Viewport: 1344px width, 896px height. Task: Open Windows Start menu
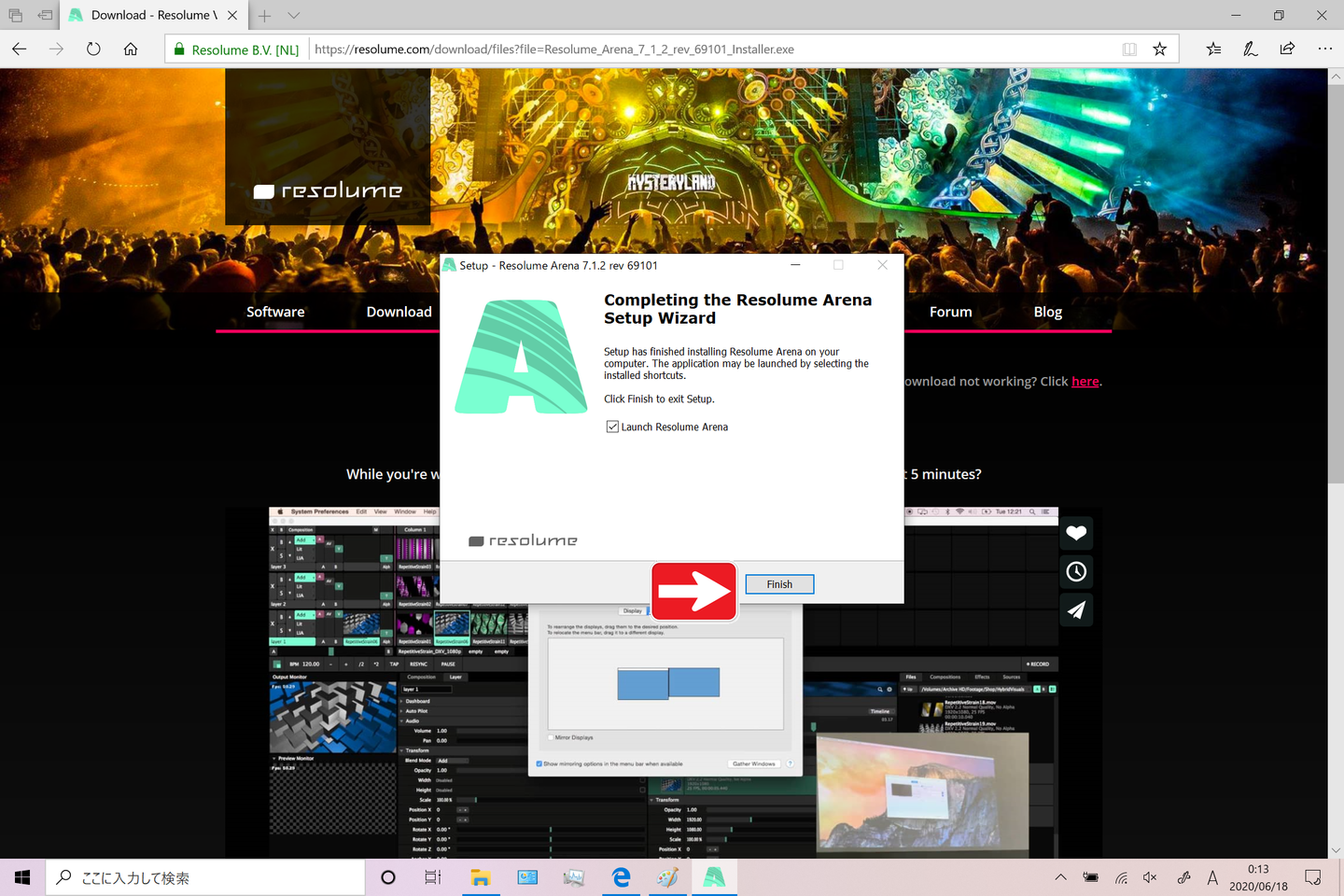point(22,877)
